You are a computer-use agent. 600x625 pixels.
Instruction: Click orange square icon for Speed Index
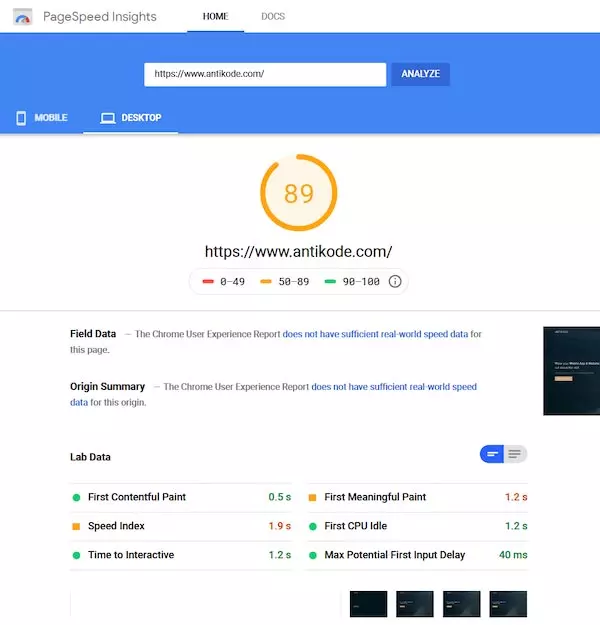76,527
